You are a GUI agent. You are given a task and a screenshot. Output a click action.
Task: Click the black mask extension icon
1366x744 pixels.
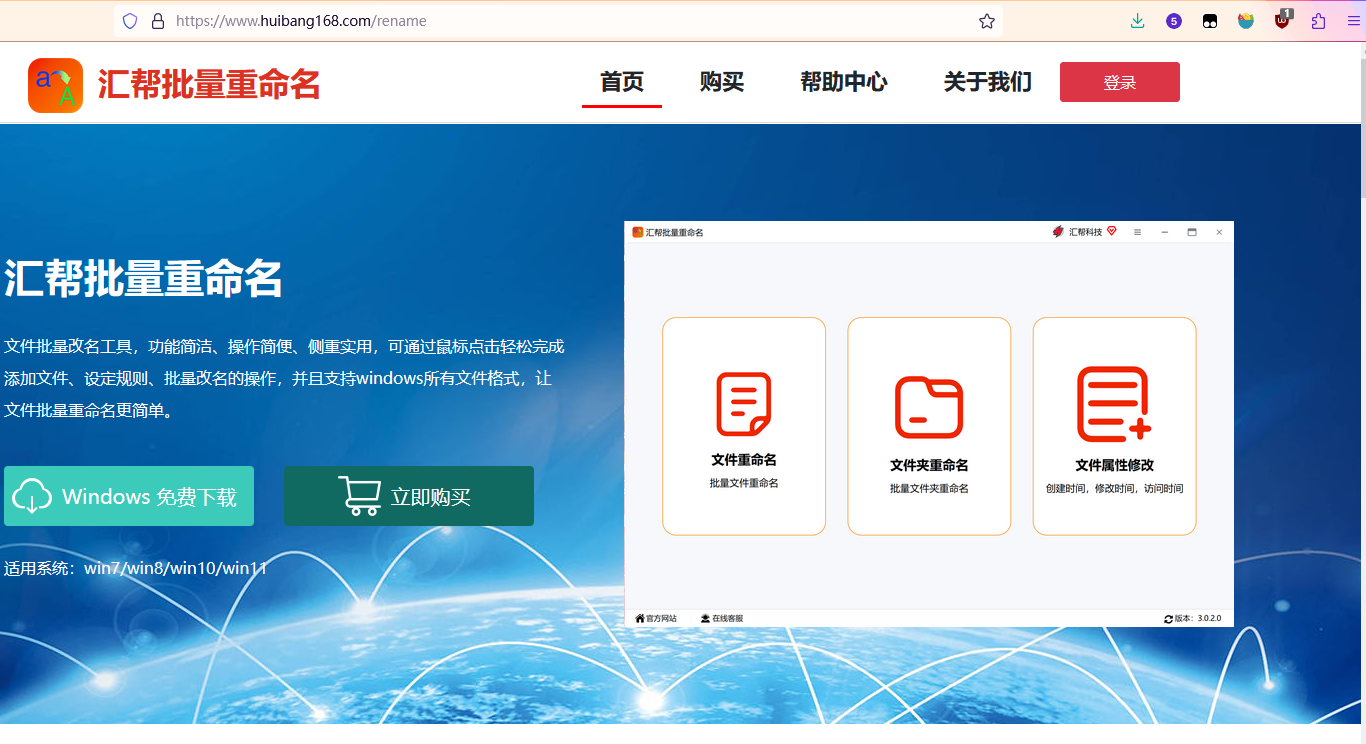click(x=1210, y=21)
